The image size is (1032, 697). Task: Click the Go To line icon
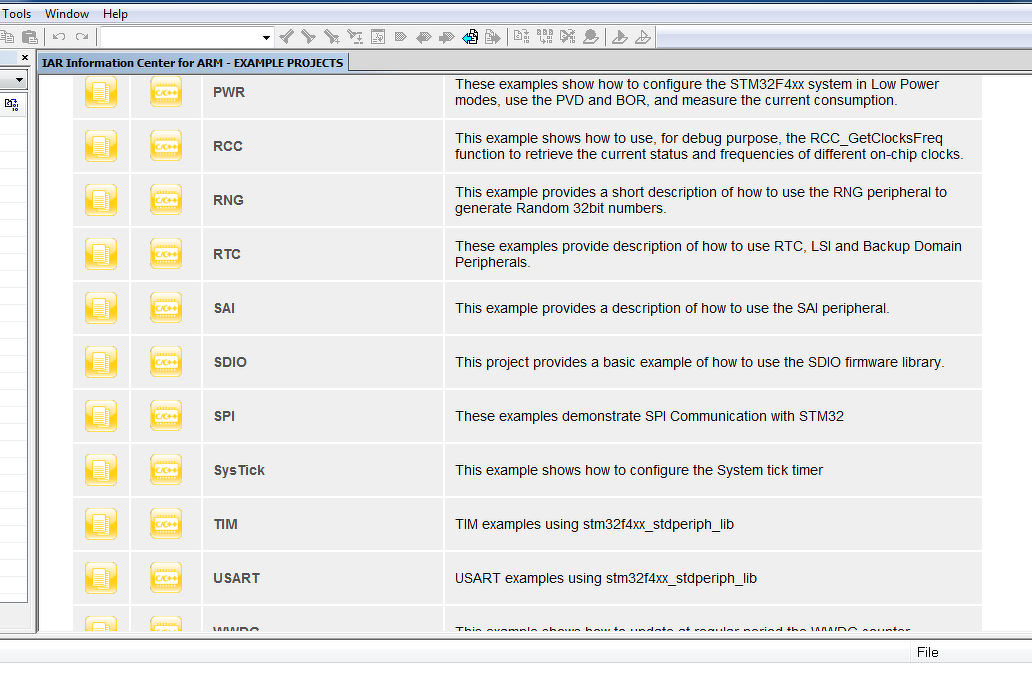point(378,37)
